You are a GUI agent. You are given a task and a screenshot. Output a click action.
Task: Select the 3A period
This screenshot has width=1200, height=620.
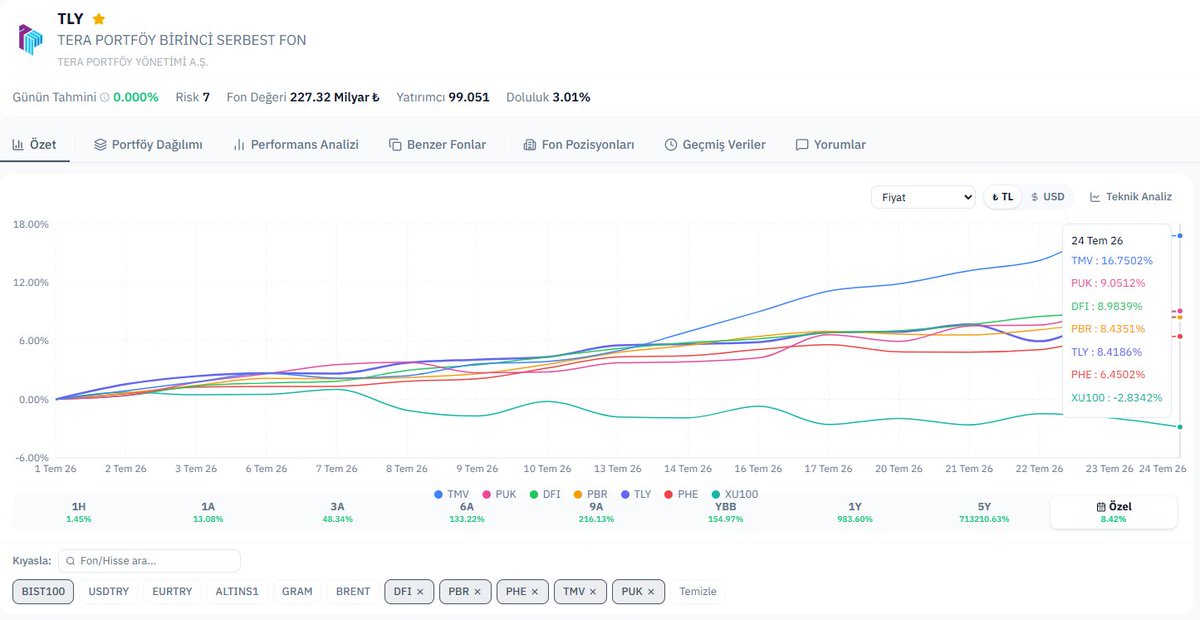337,512
